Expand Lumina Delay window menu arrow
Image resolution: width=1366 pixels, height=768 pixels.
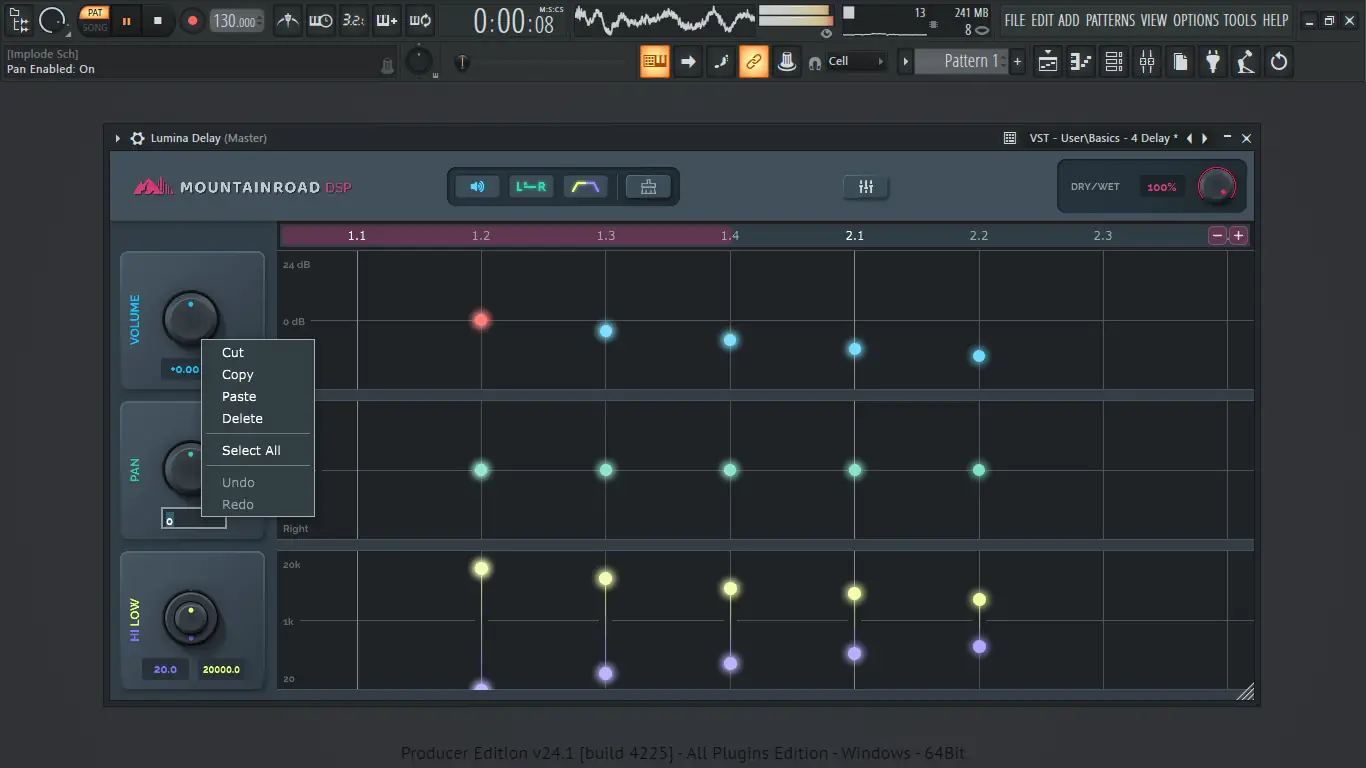[117, 138]
